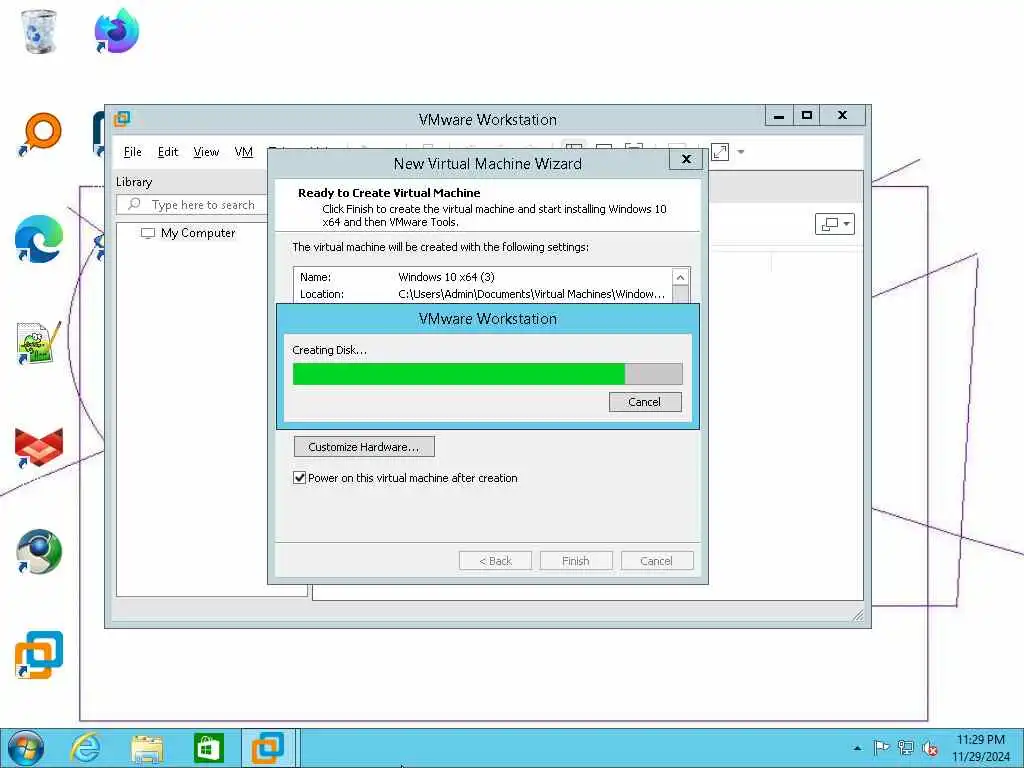Launch the Firefox Nightly desktop shortcut
Viewport: 1024px width, 768px height.
116,31
